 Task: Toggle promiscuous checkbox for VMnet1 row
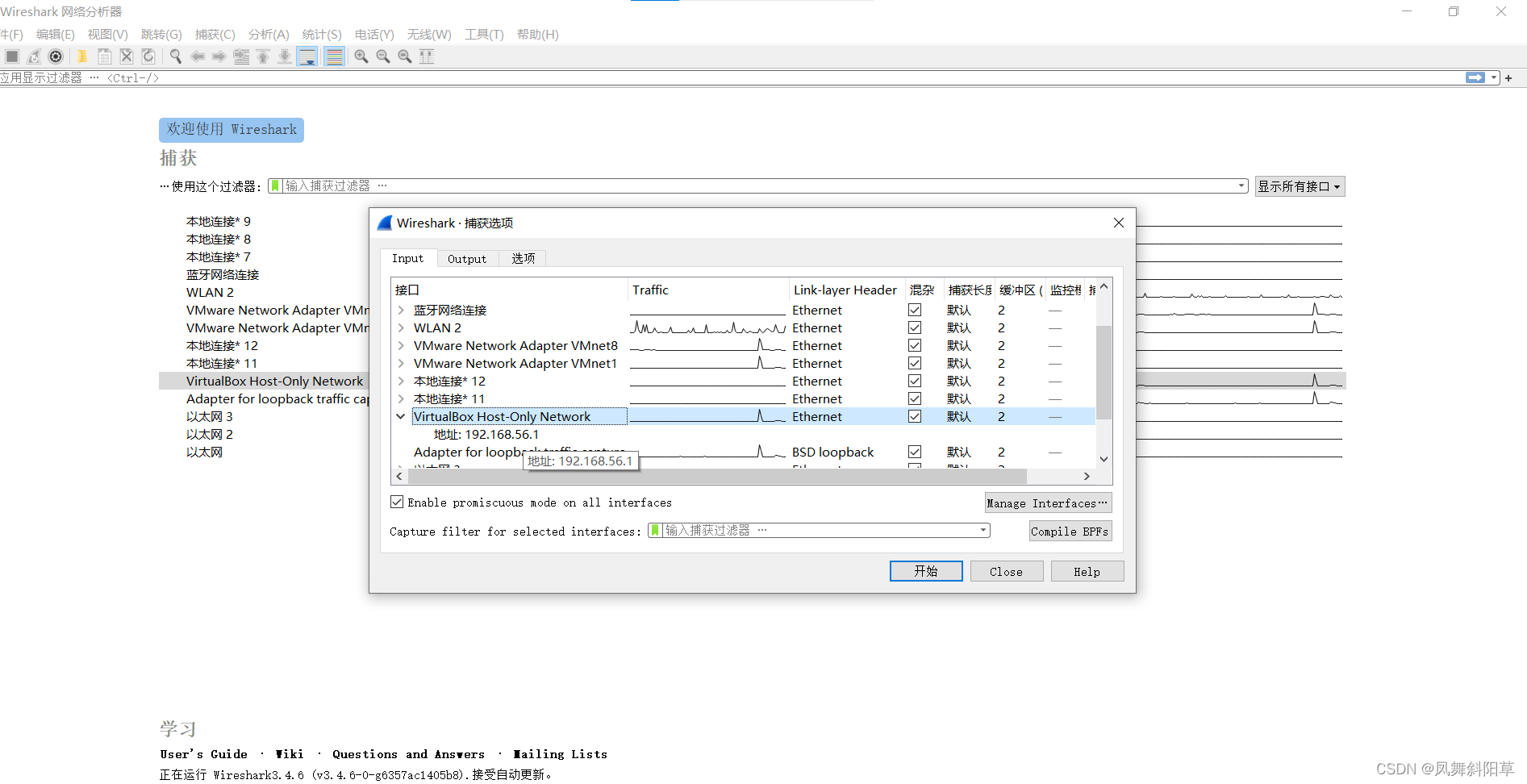click(x=915, y=363)
